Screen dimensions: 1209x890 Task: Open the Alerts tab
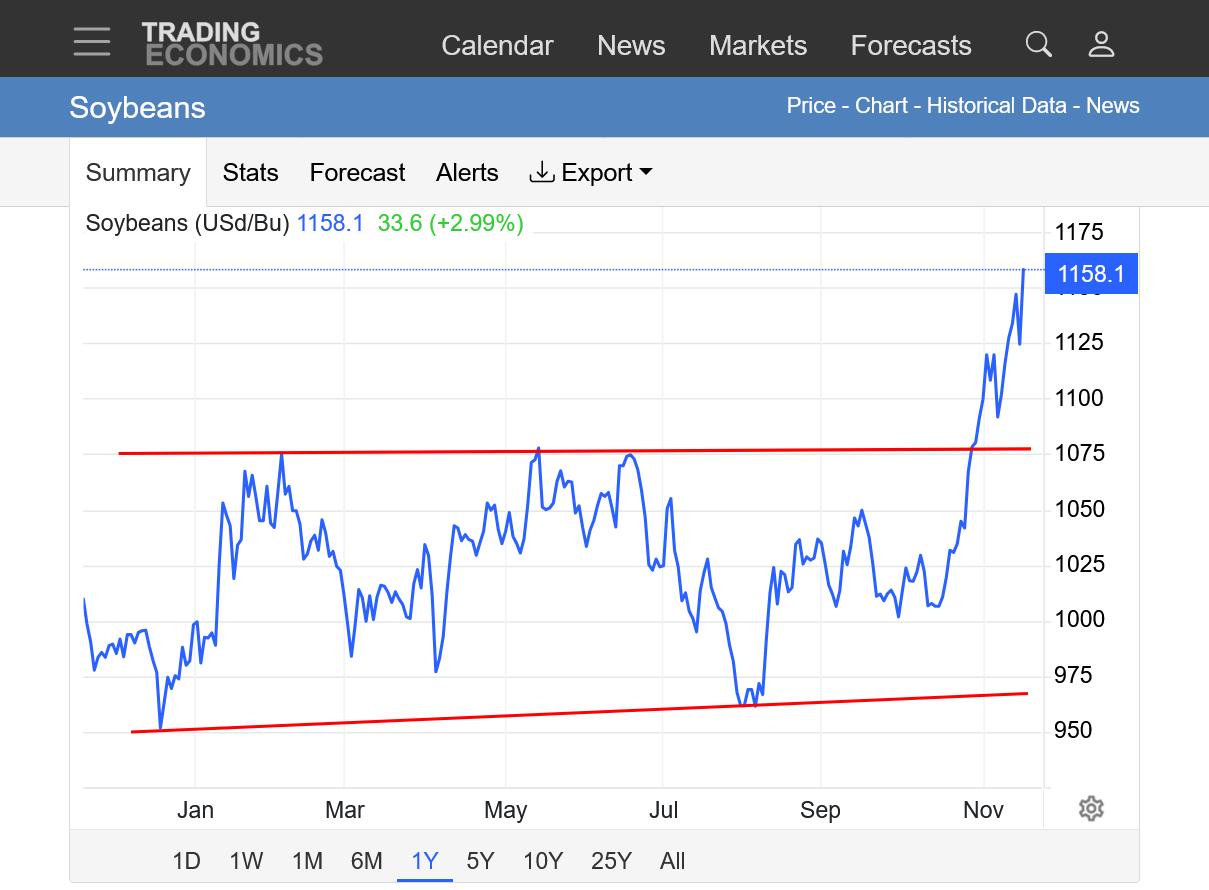[x=467, y=173]
